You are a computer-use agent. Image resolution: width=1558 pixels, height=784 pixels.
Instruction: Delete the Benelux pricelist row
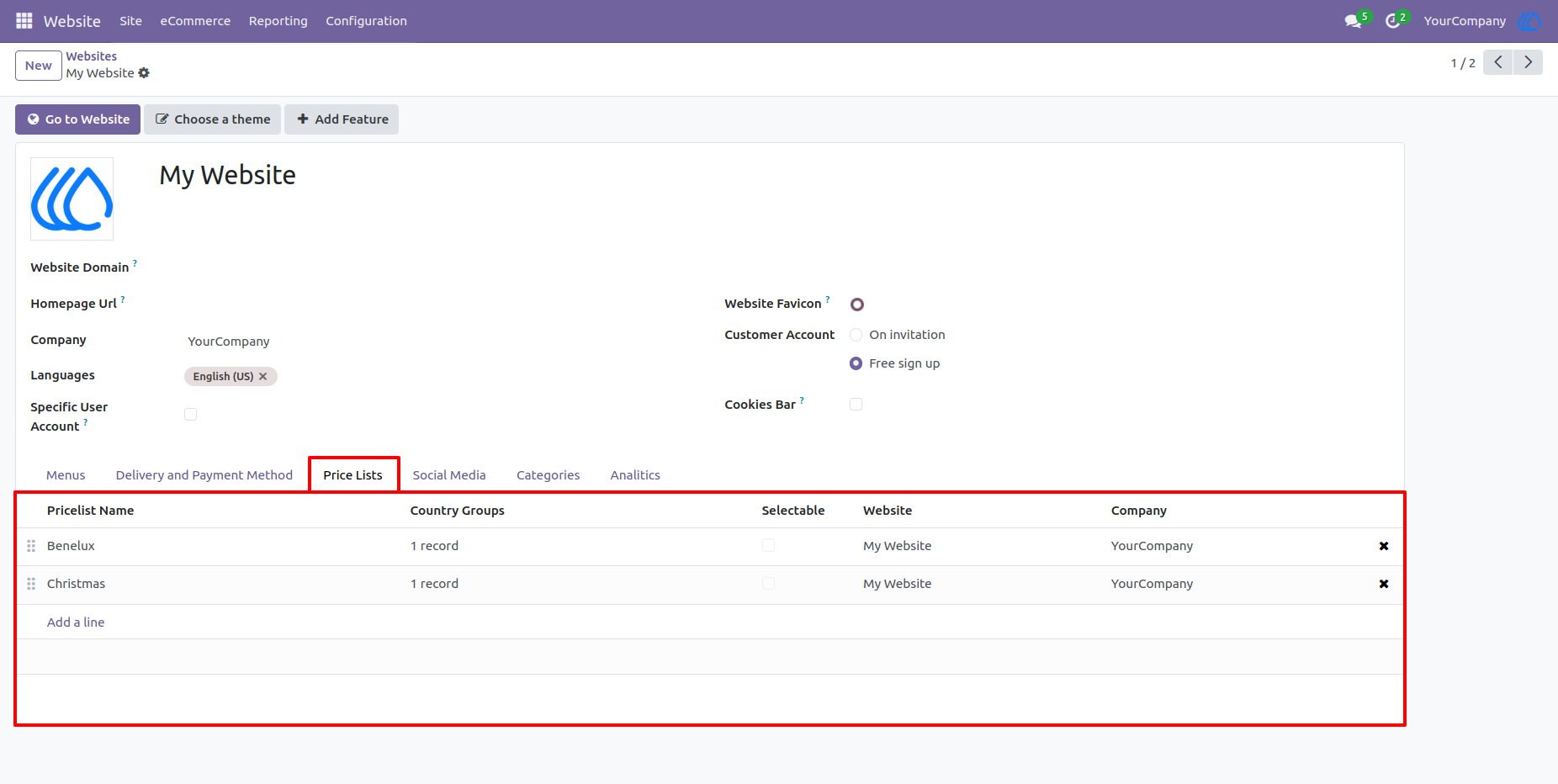tap(1384, 546)
